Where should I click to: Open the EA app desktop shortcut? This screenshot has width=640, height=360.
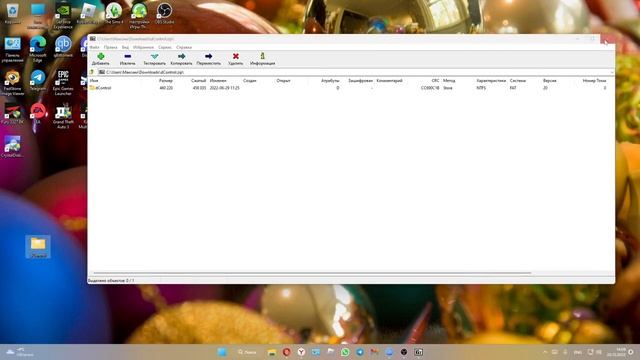[x=38, y=113]
